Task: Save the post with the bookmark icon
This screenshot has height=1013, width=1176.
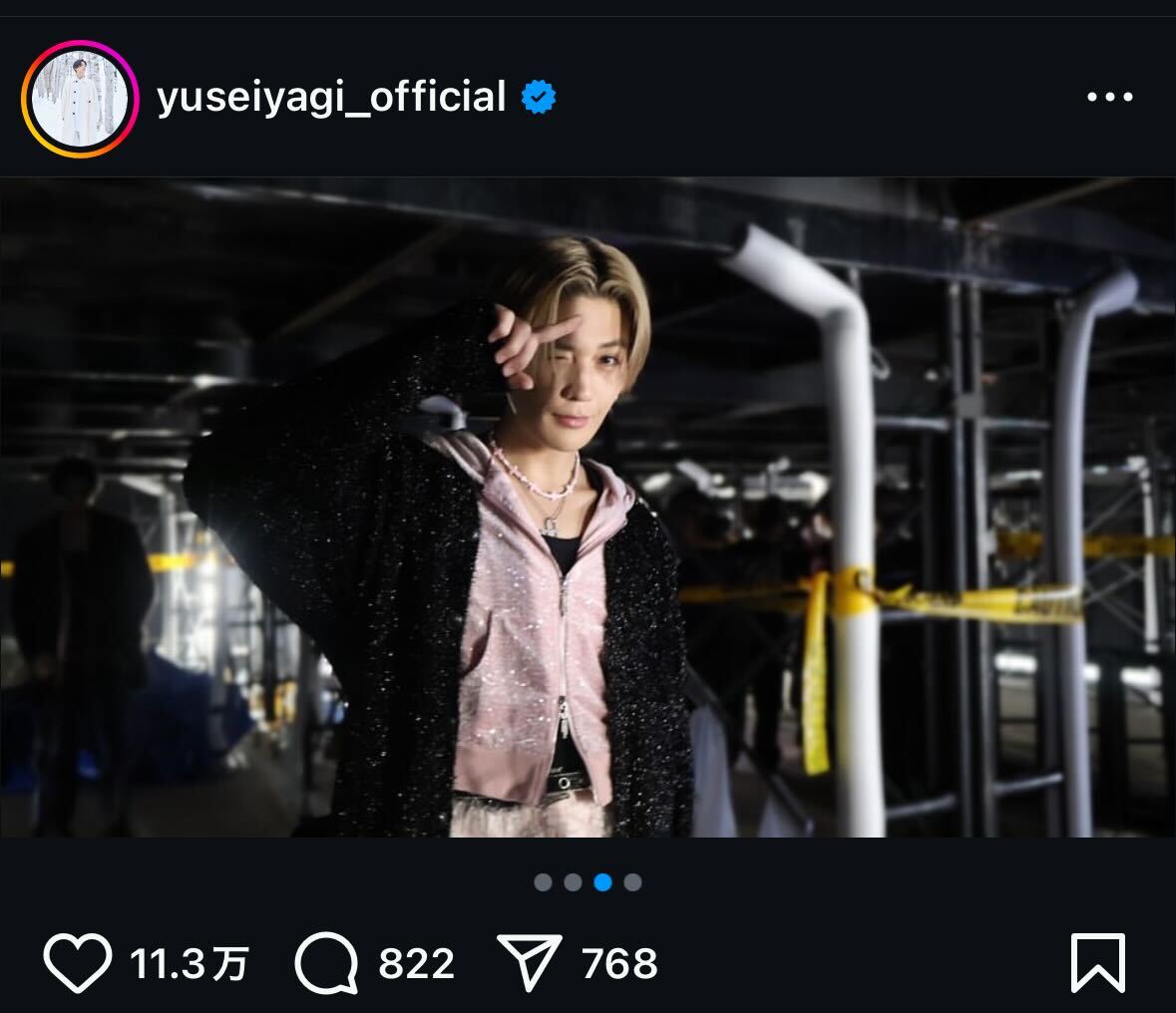Action: click(x=1098, y=963)
